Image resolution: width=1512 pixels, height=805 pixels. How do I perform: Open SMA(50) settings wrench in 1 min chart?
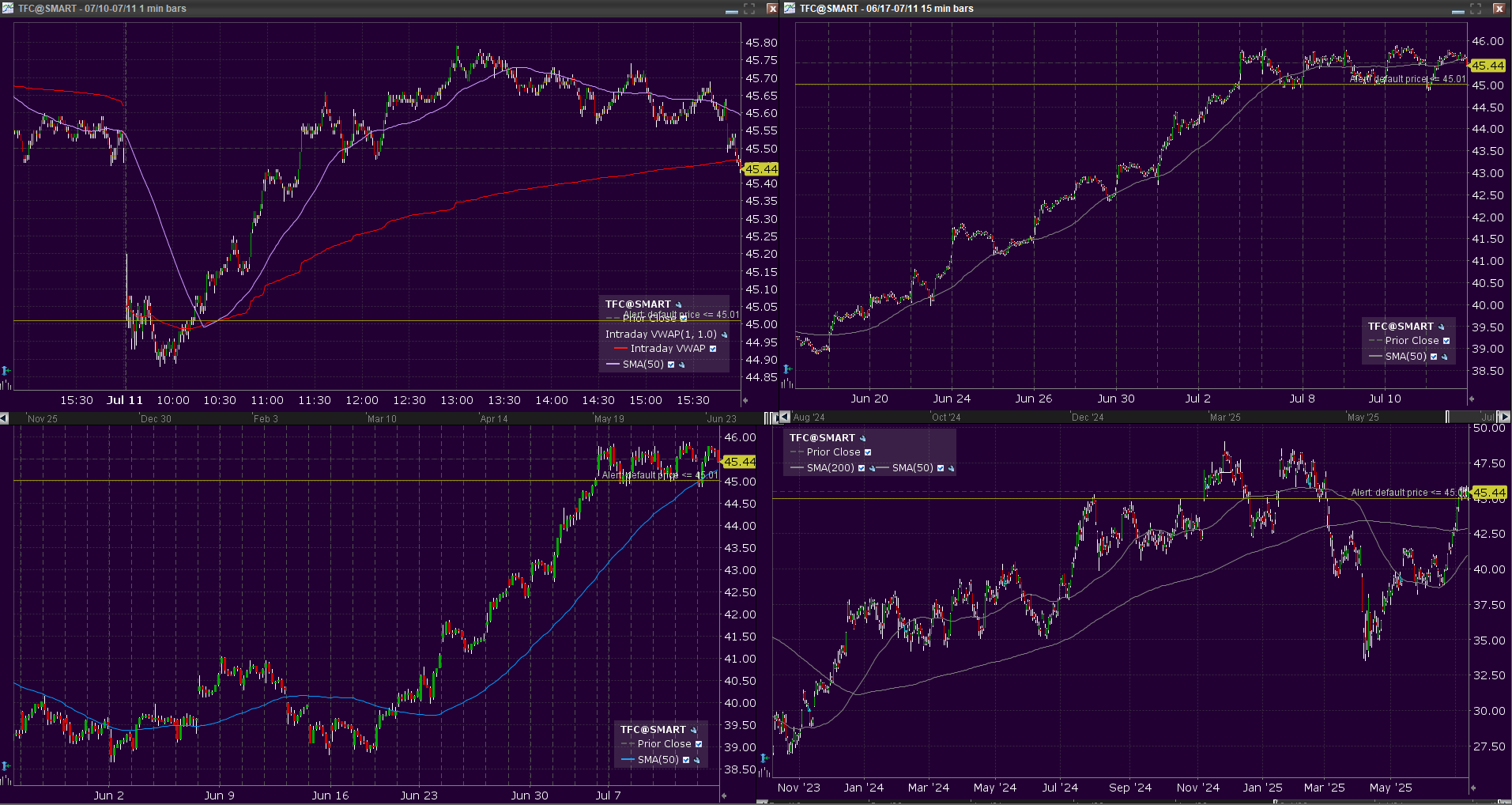[x=682, y=365]
